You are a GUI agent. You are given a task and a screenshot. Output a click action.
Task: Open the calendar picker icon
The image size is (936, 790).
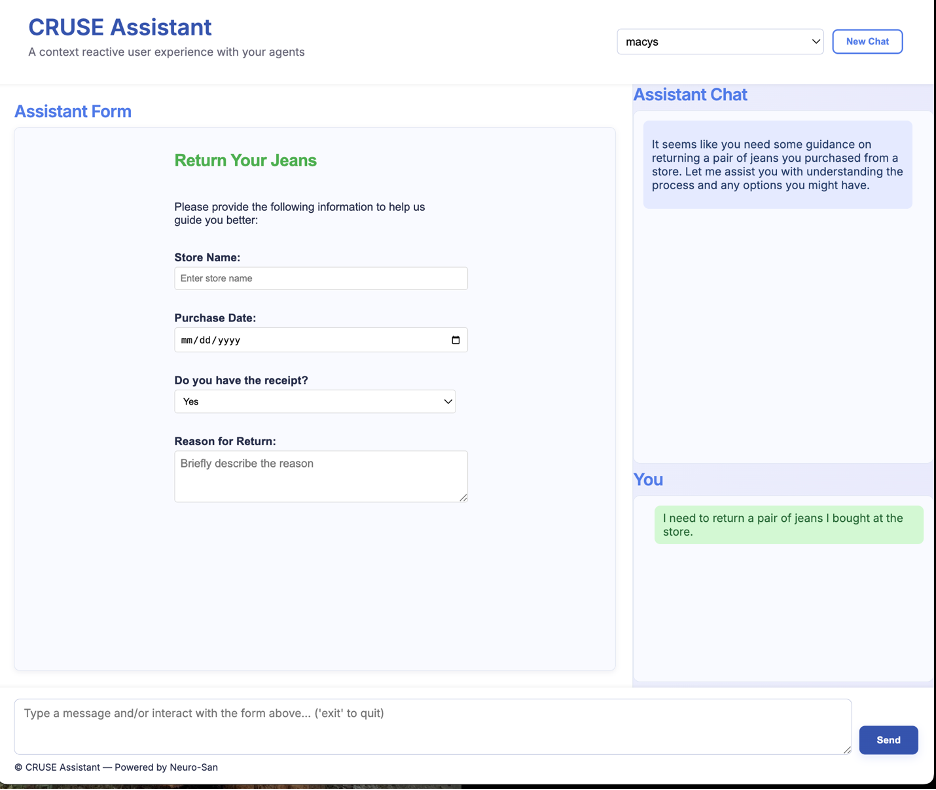tap(455, 340)
